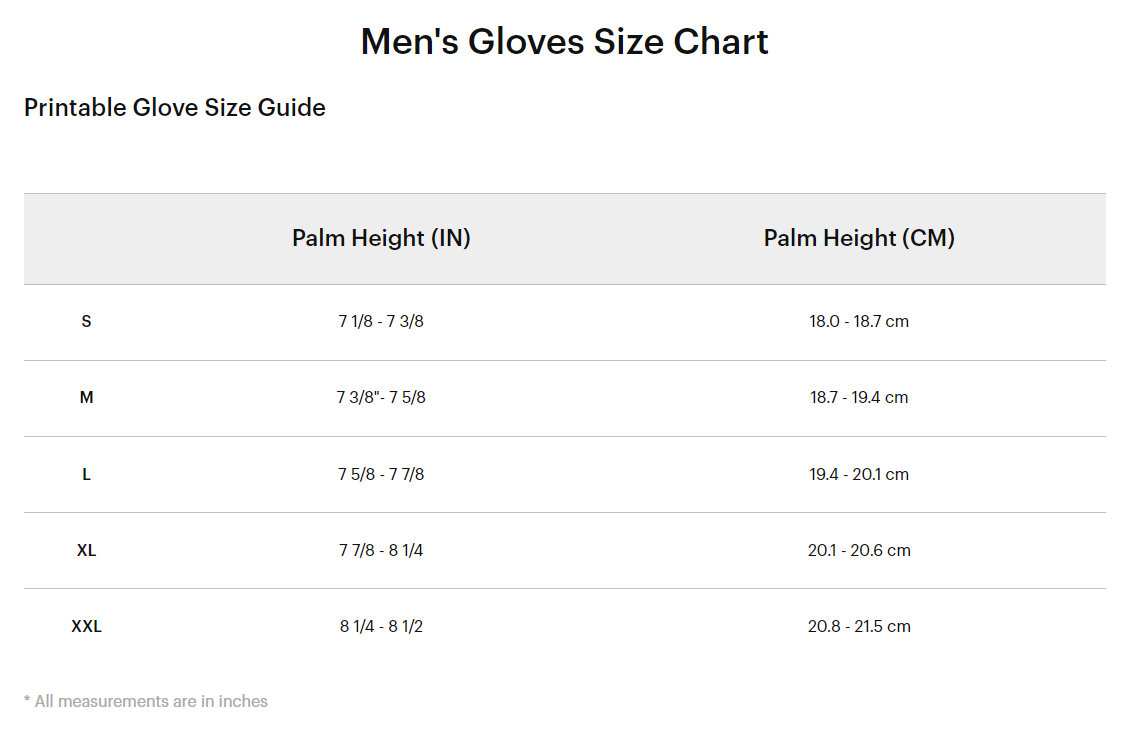Click the 20.1 - 20.6 cm value
Viewport: 1131px width, 741px height.
coord(859,551)
